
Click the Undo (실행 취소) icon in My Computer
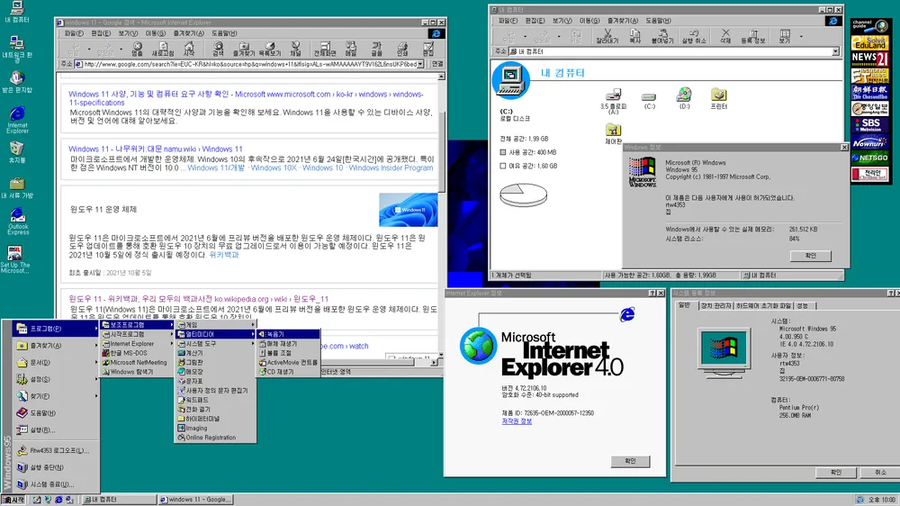click(694, 36)
